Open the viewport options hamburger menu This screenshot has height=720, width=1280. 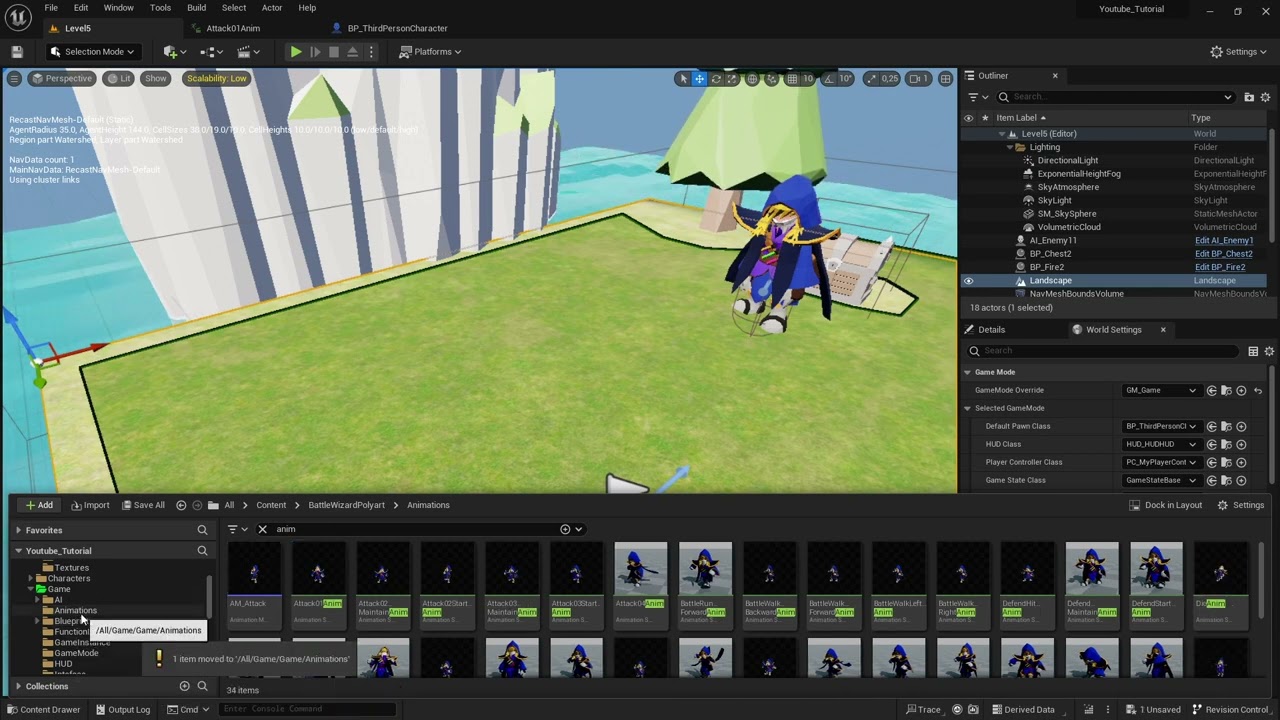click(x=14, y=78)
